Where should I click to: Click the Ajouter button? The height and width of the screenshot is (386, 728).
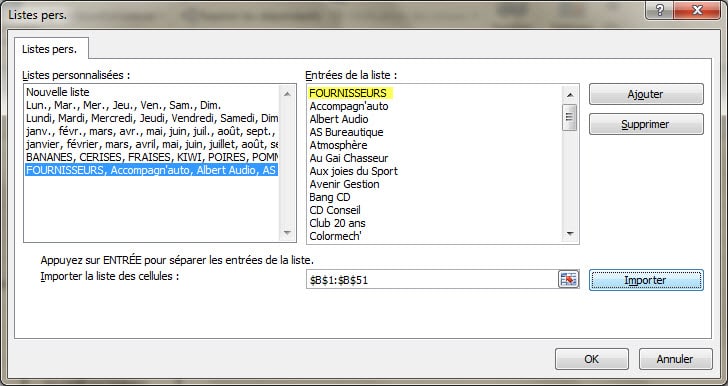click(646, 94)
